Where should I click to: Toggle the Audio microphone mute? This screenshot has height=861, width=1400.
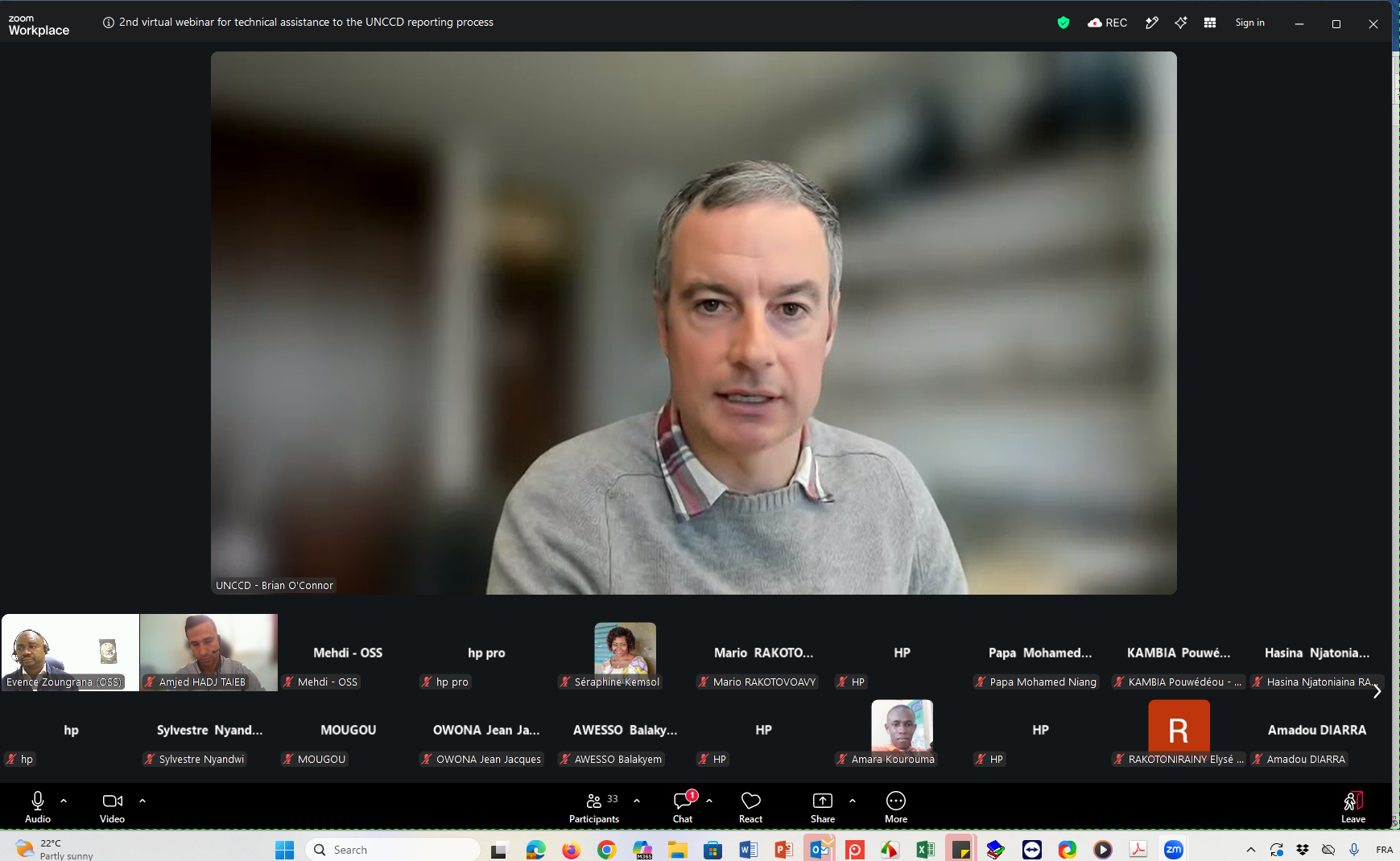tap(38, 807)
